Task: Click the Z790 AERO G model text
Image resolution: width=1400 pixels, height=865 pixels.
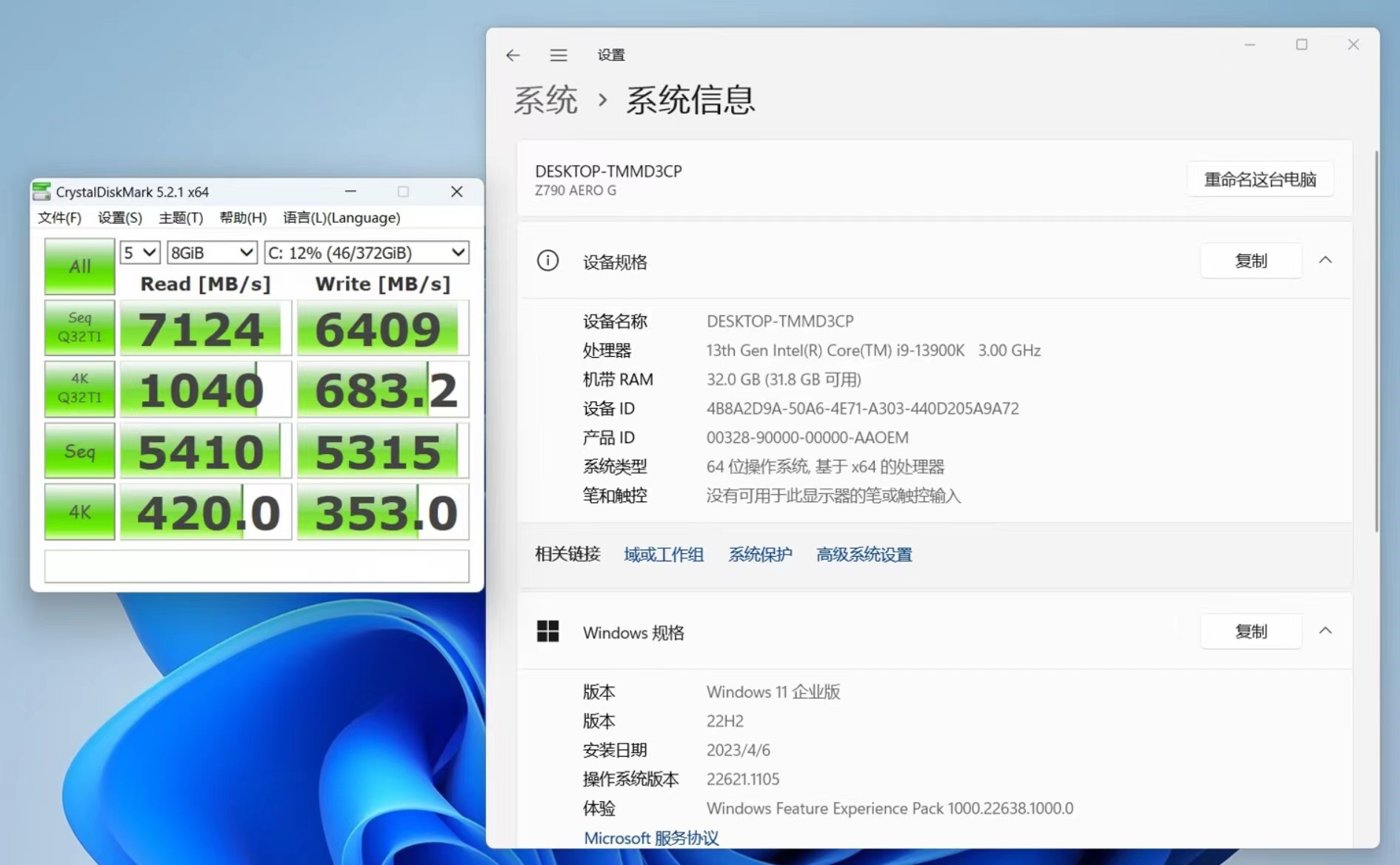Action: (576, 190)
